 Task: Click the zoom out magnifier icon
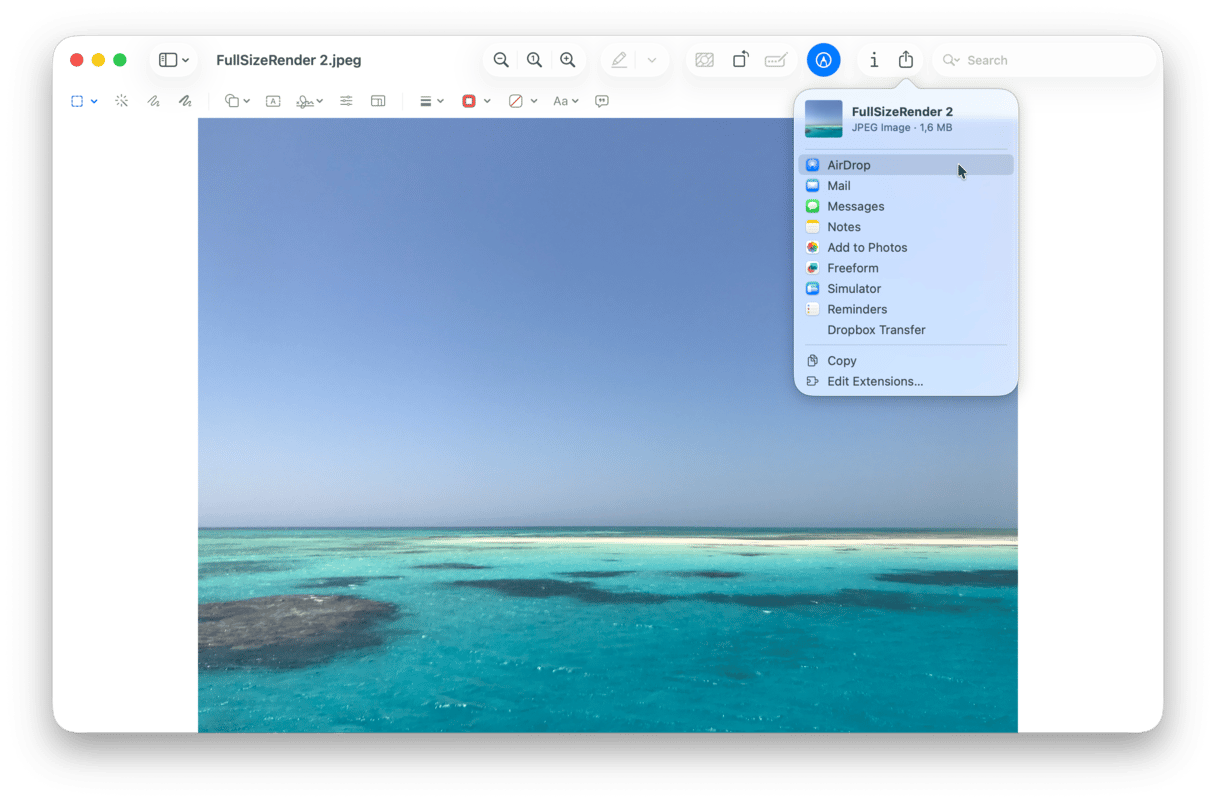coord(501,60)
